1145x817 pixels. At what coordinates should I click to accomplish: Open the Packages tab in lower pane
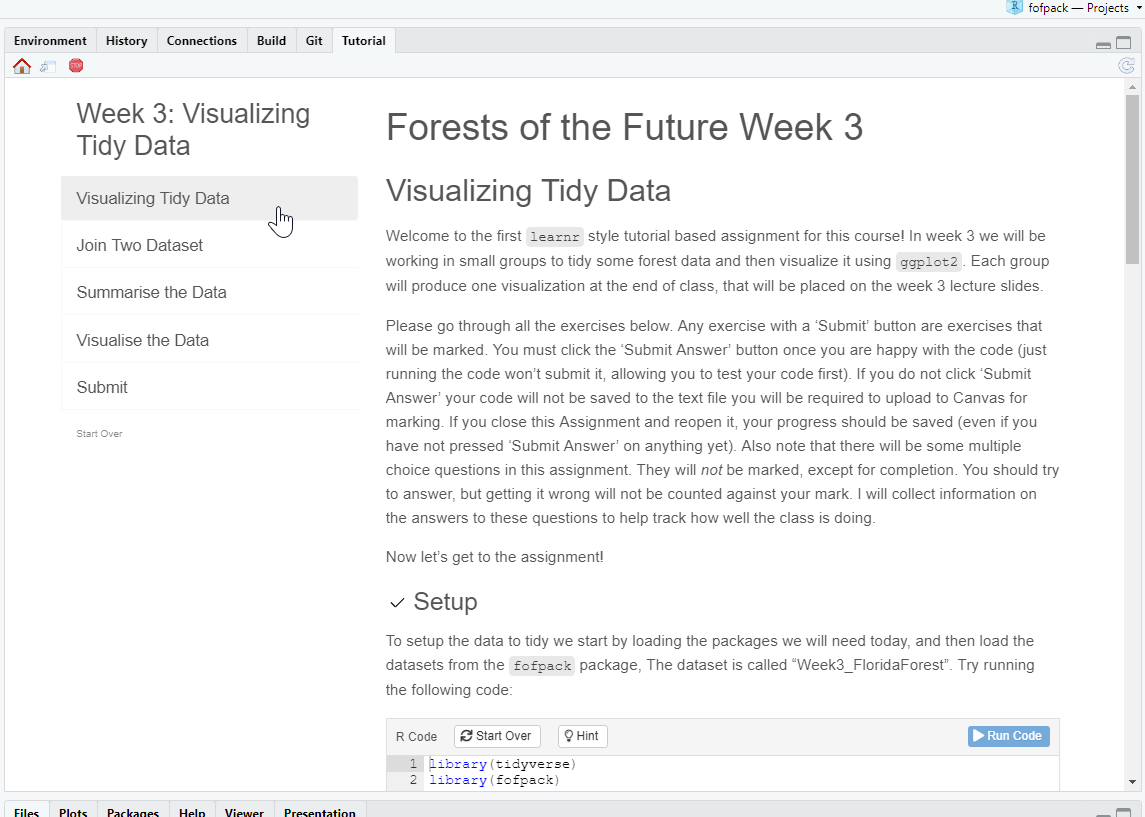point(133,810)
